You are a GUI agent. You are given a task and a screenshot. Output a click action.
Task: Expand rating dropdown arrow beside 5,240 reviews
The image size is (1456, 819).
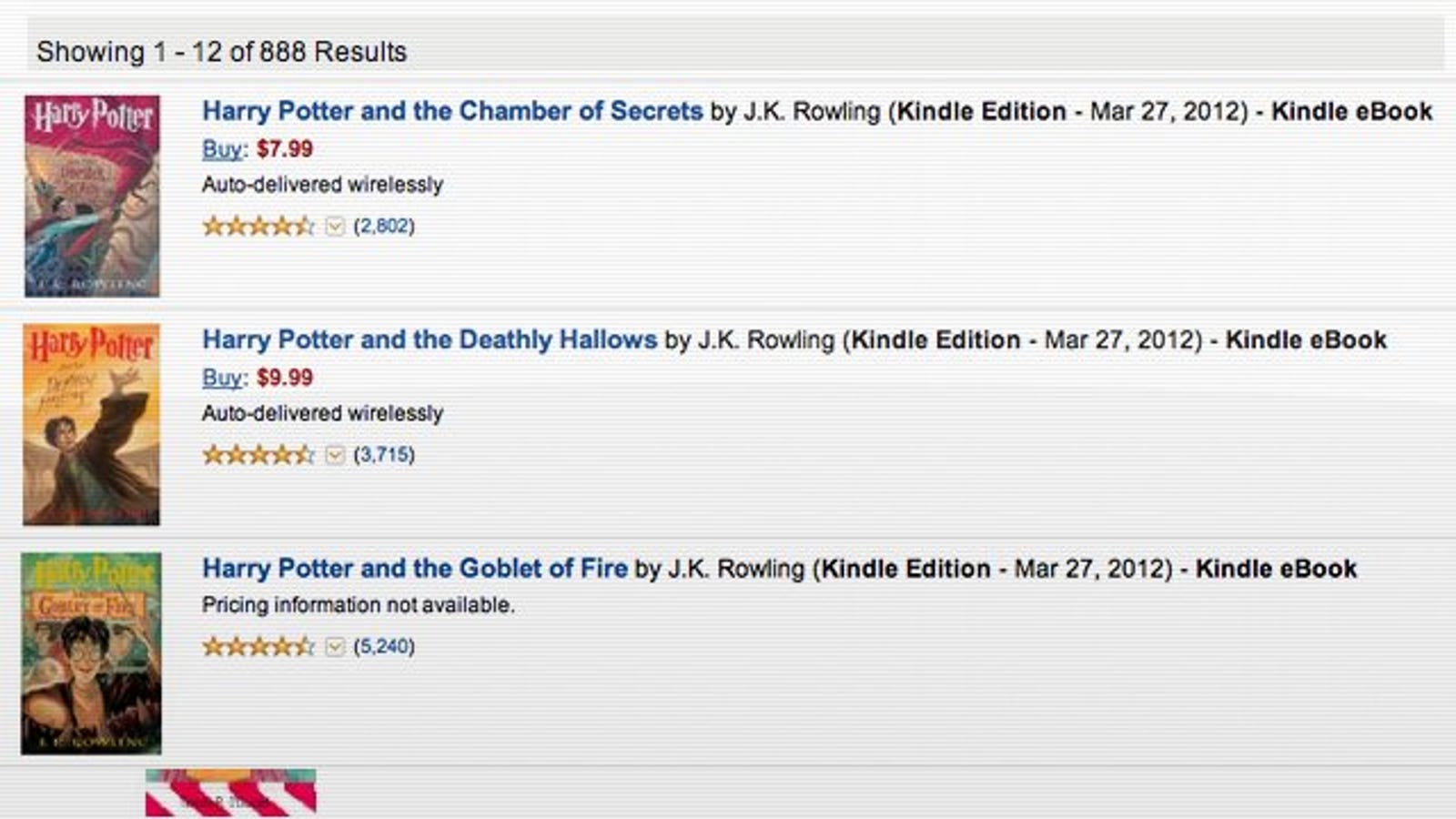point(335,646)
